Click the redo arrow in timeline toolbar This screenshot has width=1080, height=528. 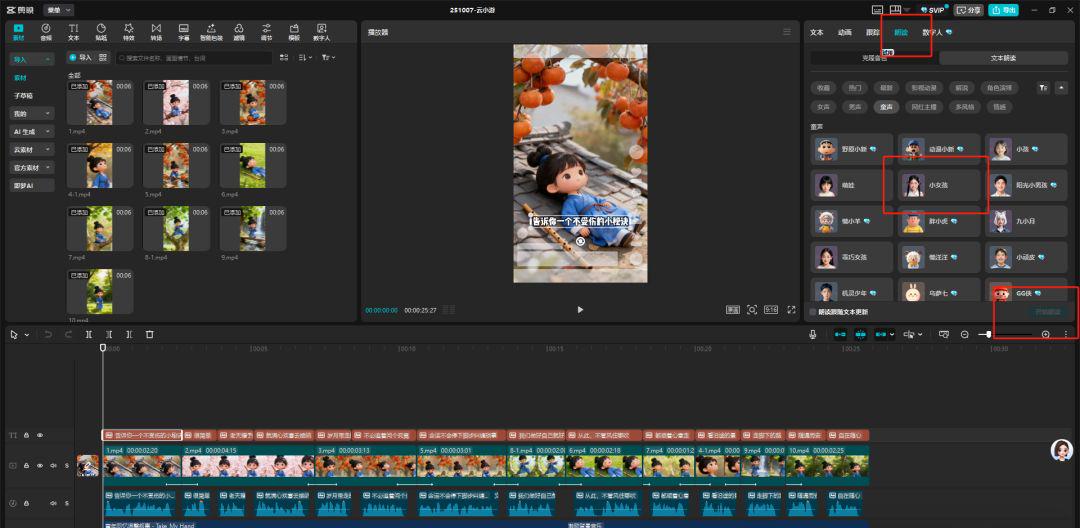[x=68, y=335]
